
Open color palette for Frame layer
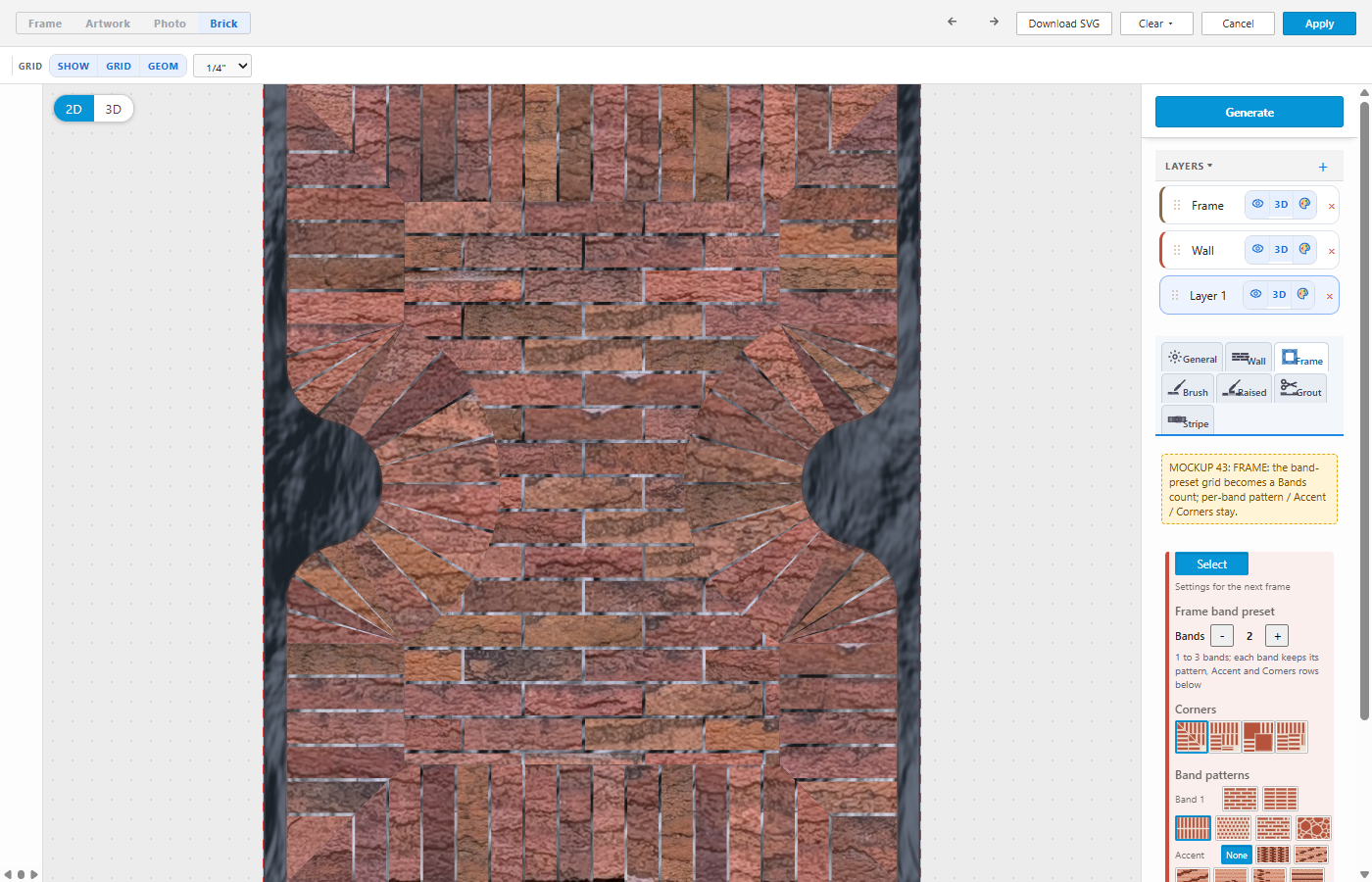[x=1304, y=204]
